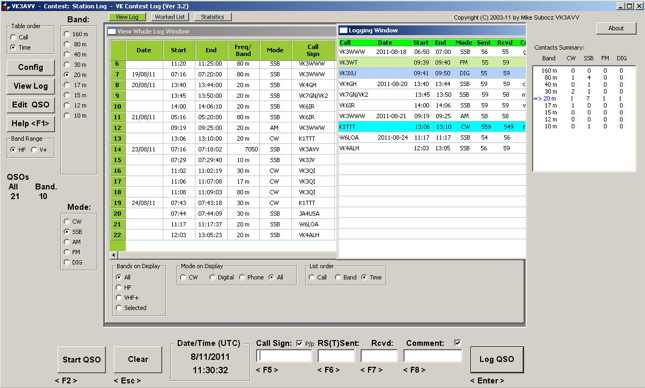
Task: Select the 17 m band radio
Action: tap(67, 85)
